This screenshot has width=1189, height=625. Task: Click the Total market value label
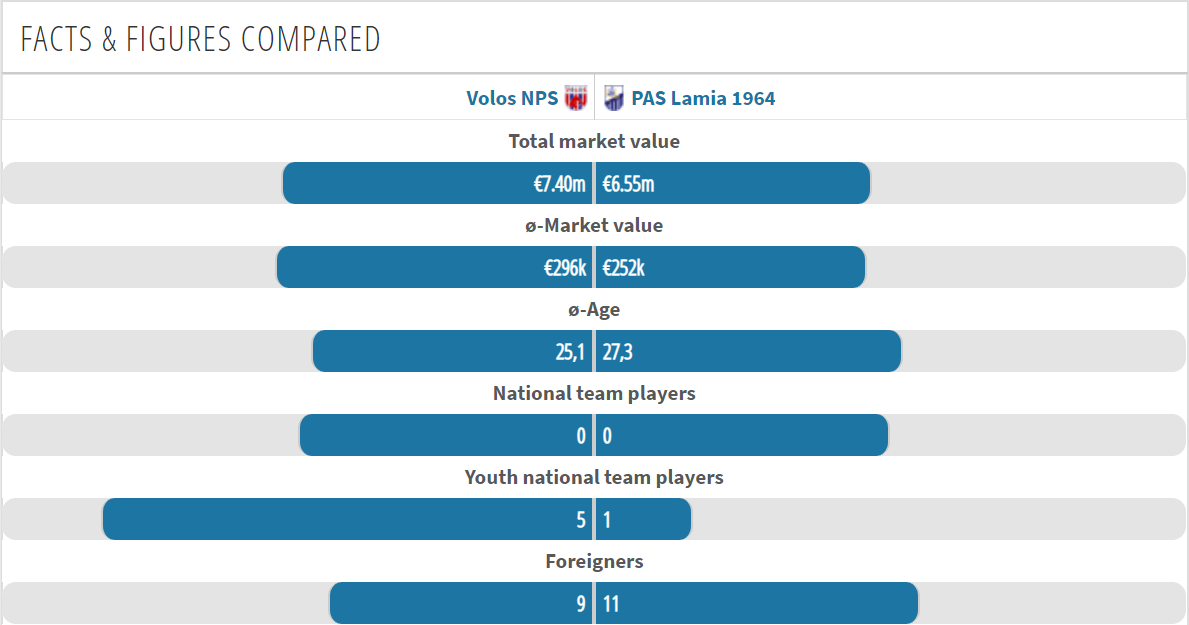pos(594,141)
